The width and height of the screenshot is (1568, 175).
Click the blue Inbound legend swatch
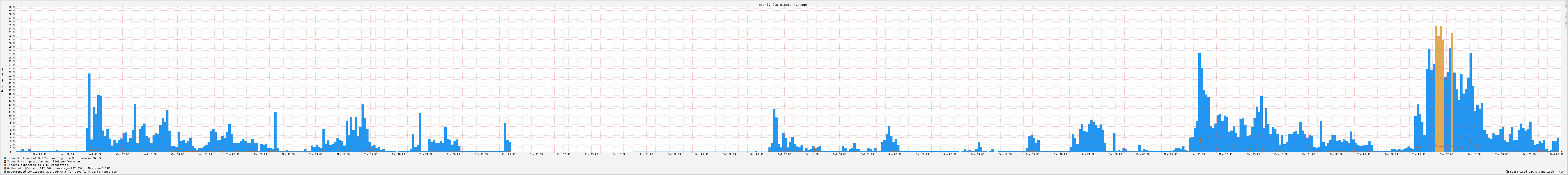[5, 158]
